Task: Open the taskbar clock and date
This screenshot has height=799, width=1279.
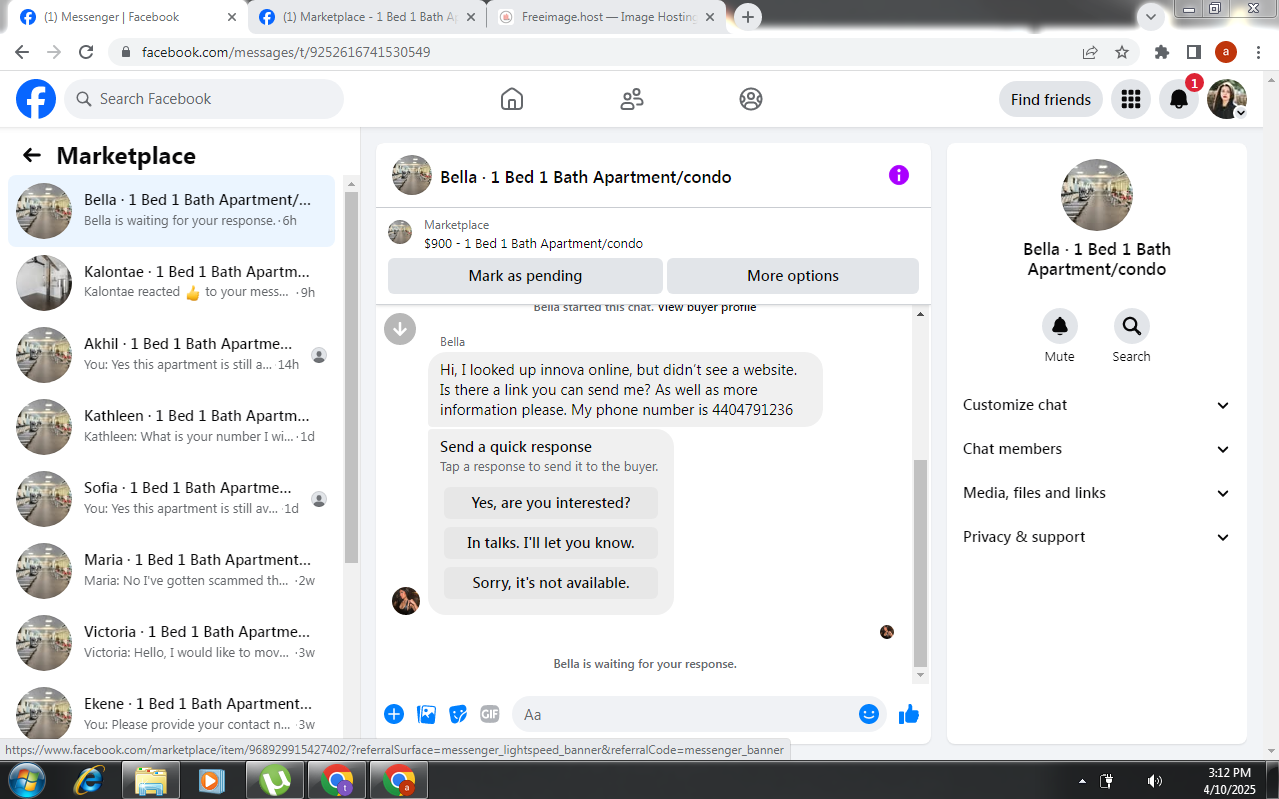Action: coord(1229,781)
